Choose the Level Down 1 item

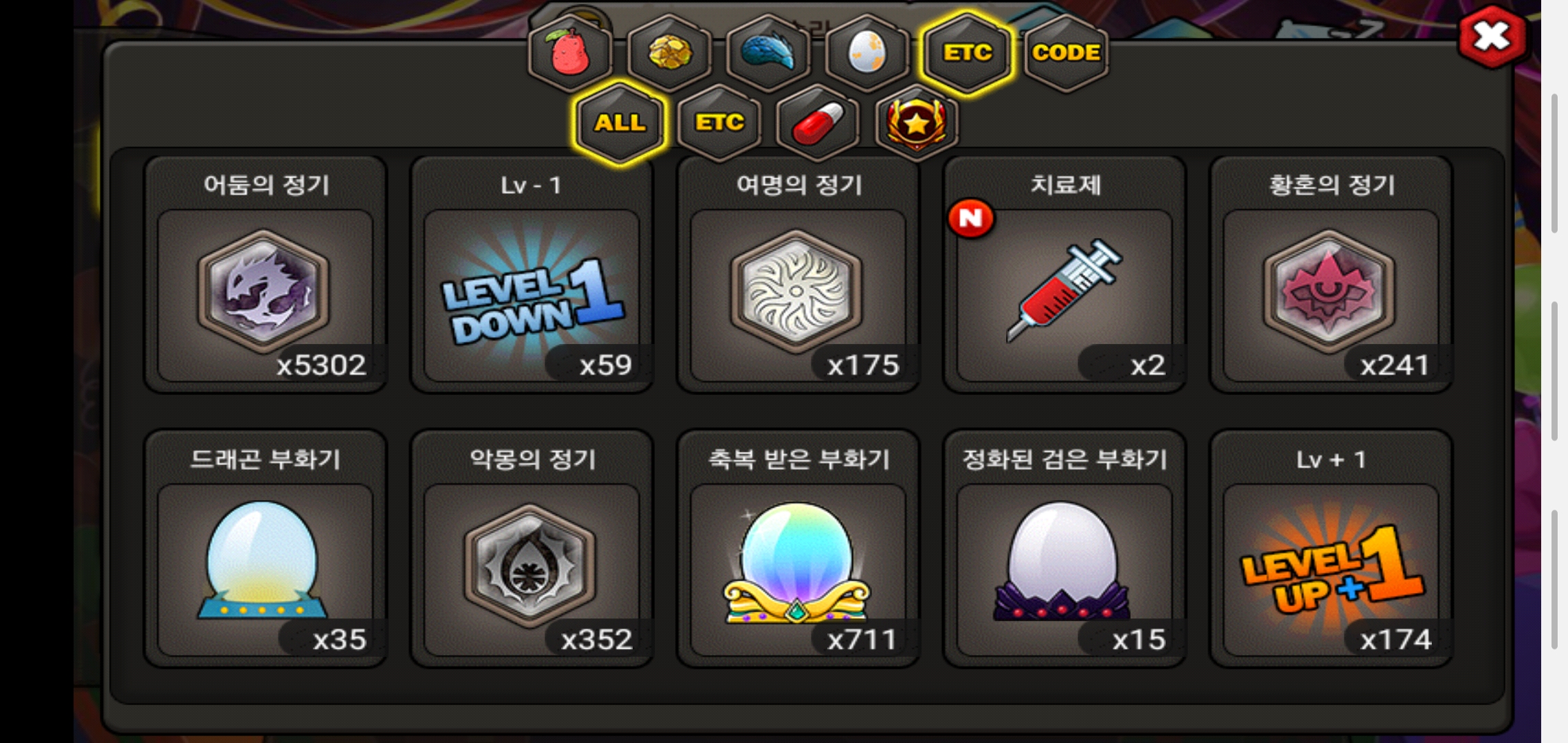click(532, 275)
